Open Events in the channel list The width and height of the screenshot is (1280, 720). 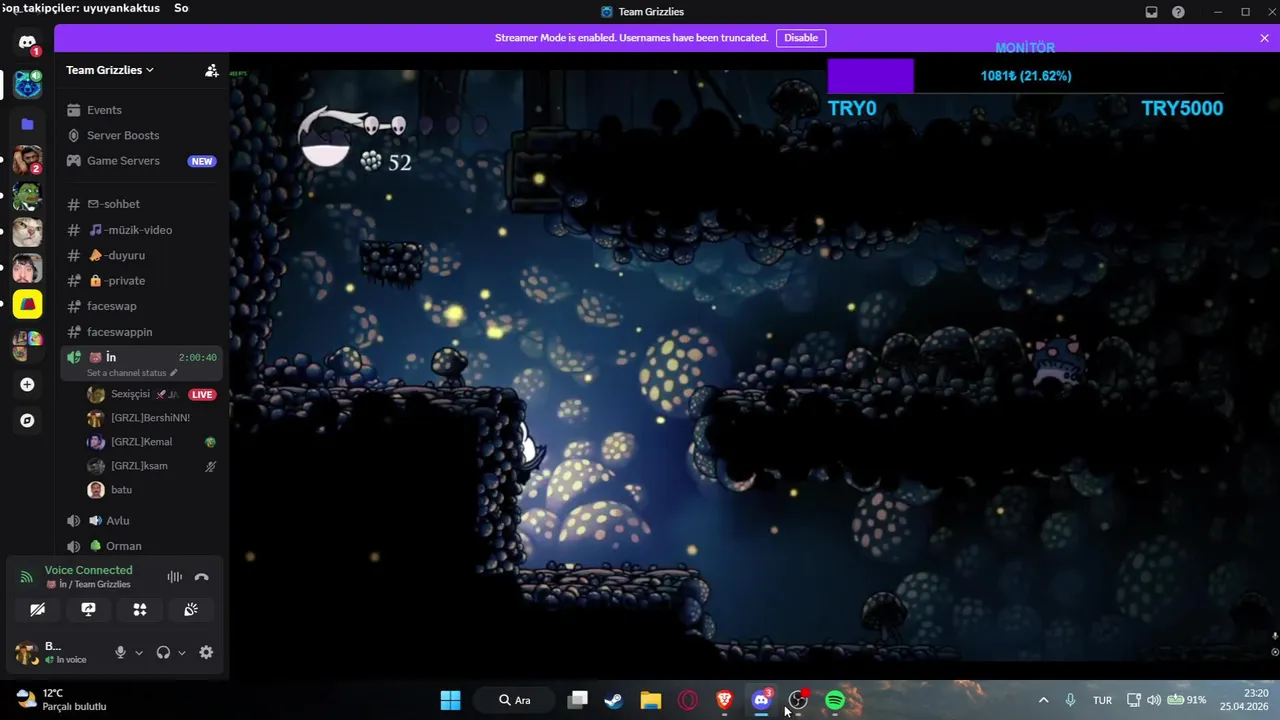140,110
